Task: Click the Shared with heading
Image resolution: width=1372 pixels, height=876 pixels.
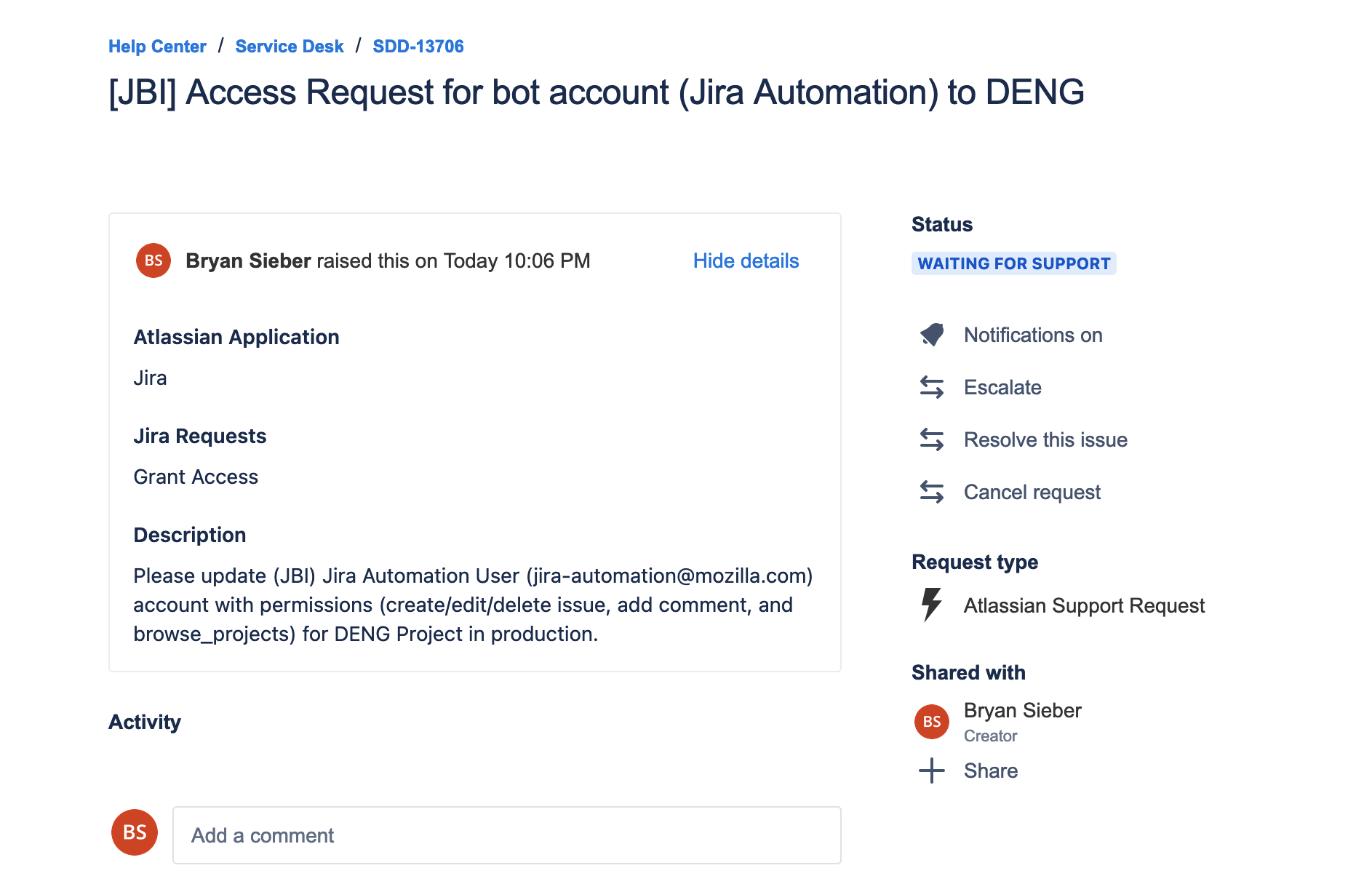Action: tap(968, 673)
